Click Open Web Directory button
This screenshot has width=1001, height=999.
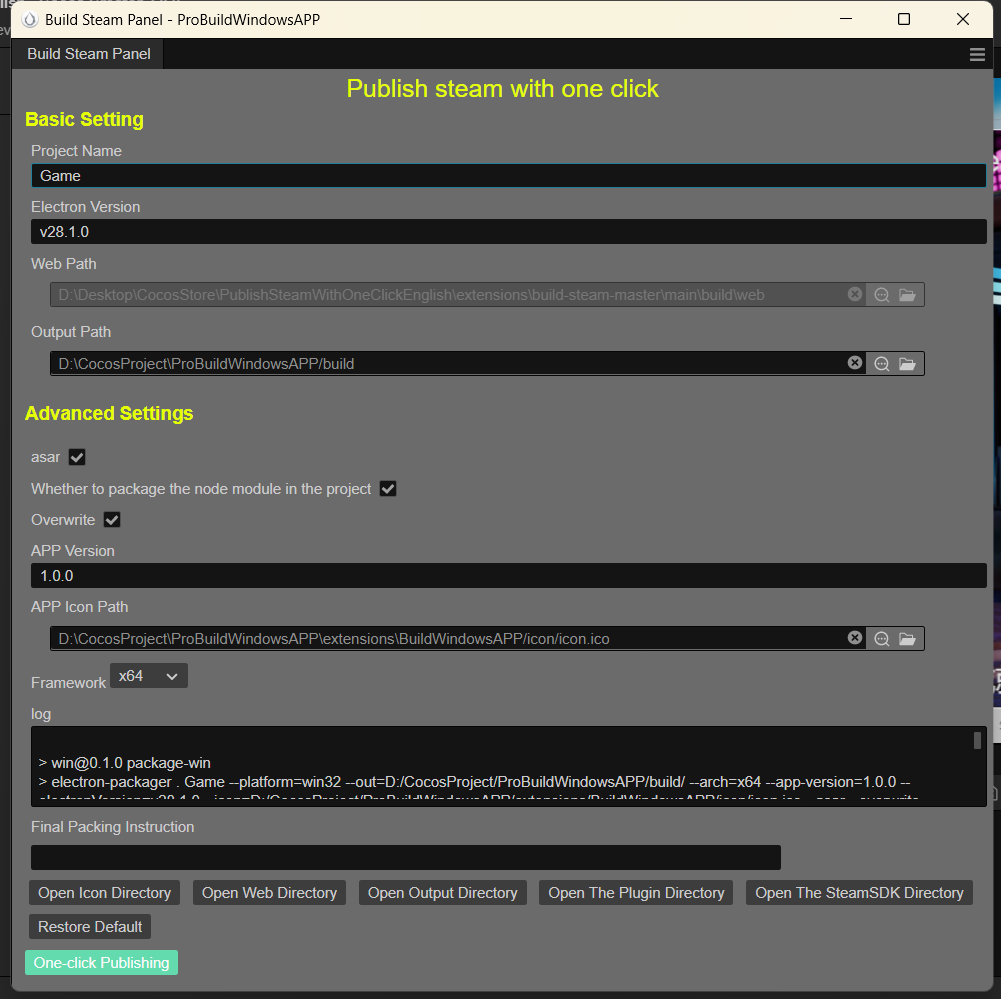[x=269, y=892]
